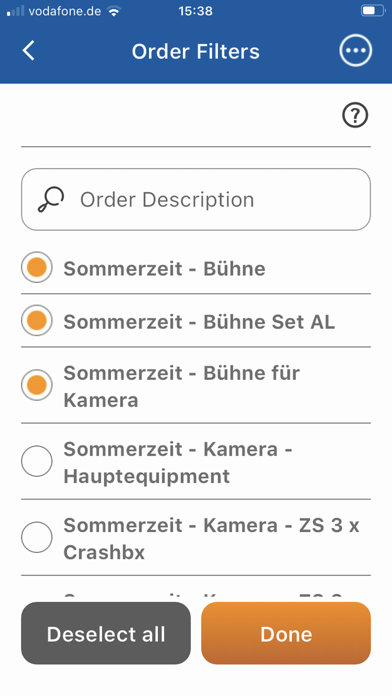Deselect Sommerzeit - Bühne für Kamera radio
Viewport: 392px width, 696px height.
(37, 385)
